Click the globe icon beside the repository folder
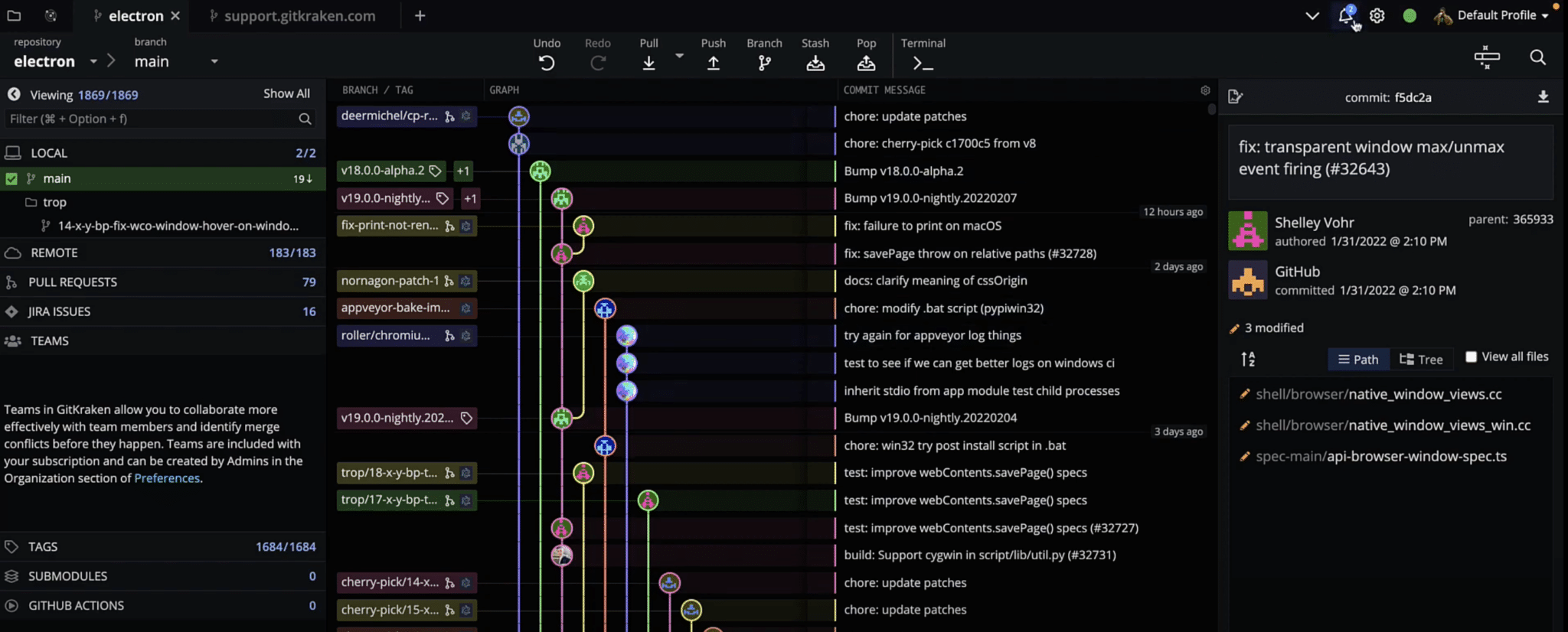 point(51,15)
